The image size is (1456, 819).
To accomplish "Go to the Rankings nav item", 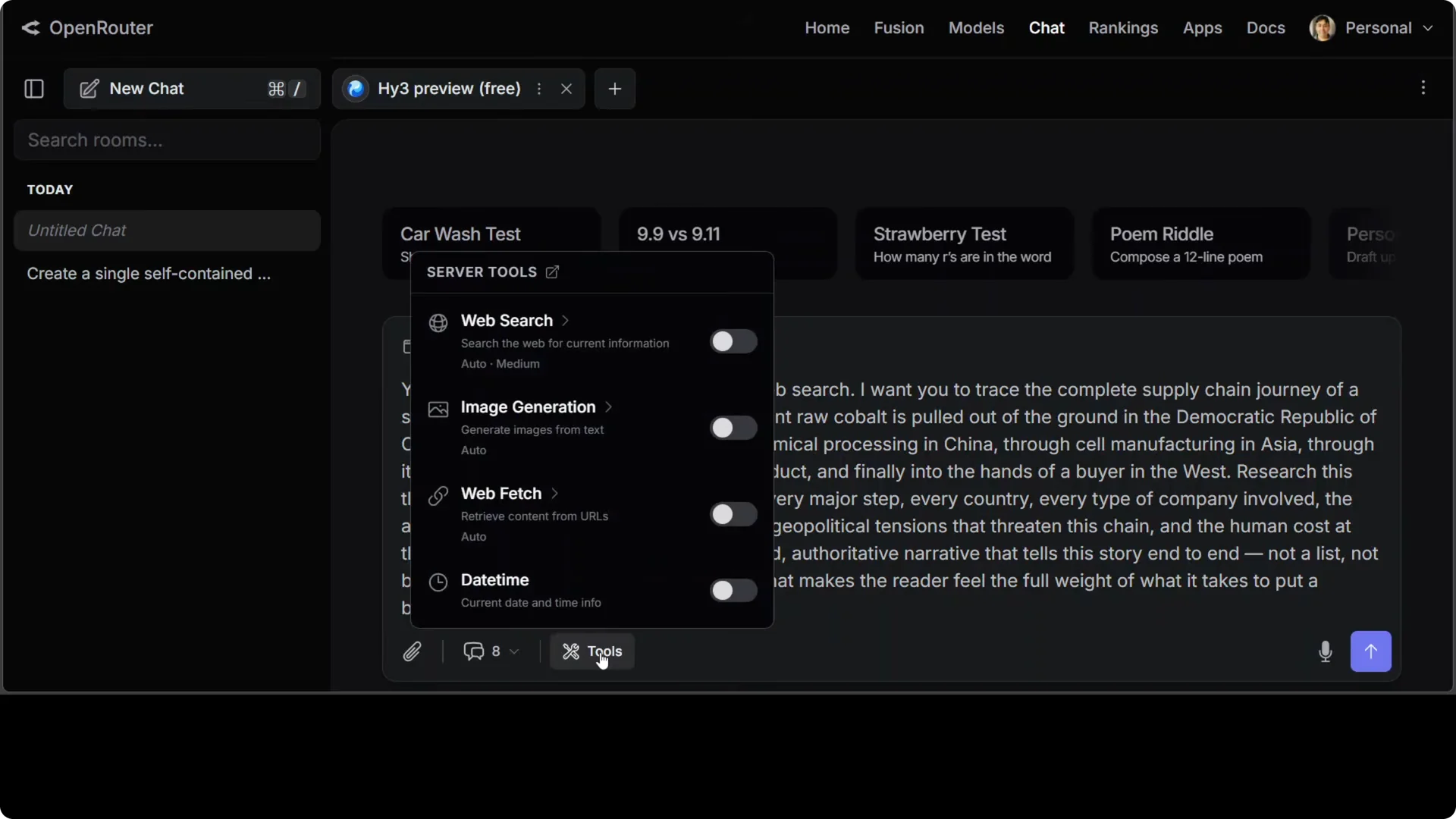I will pyautogui.click(x=1123, y=28).
